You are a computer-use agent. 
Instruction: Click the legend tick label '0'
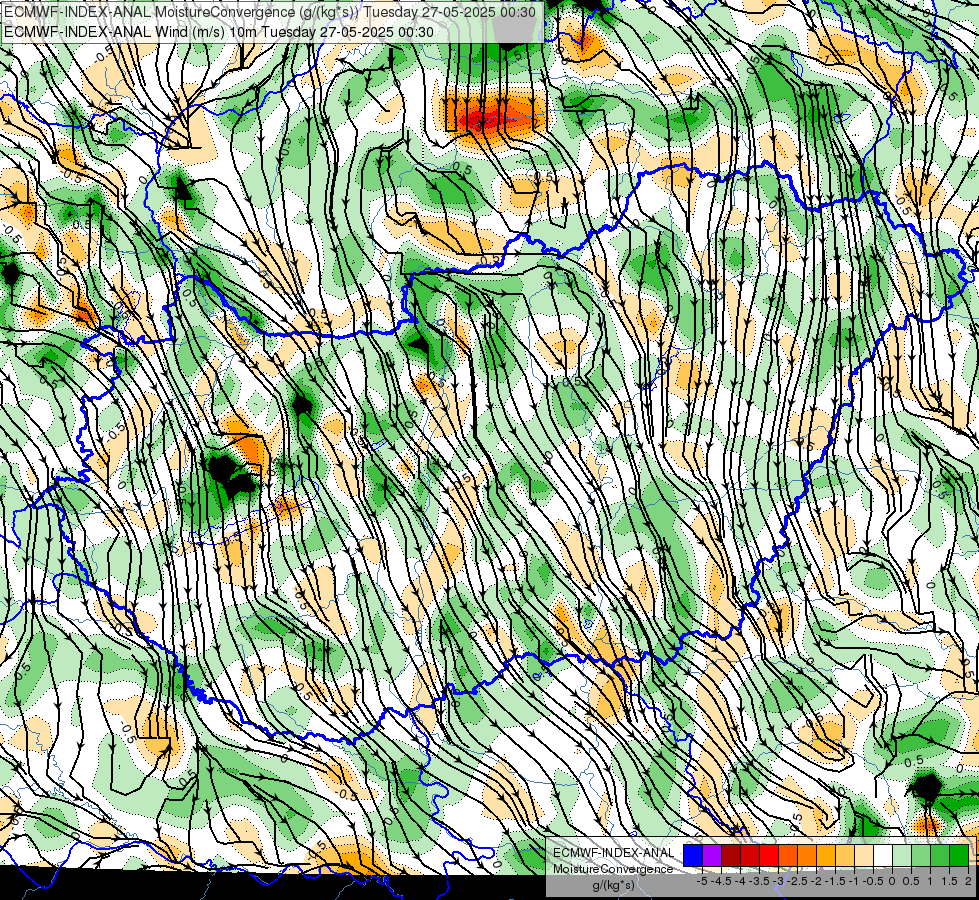point(892,881)
